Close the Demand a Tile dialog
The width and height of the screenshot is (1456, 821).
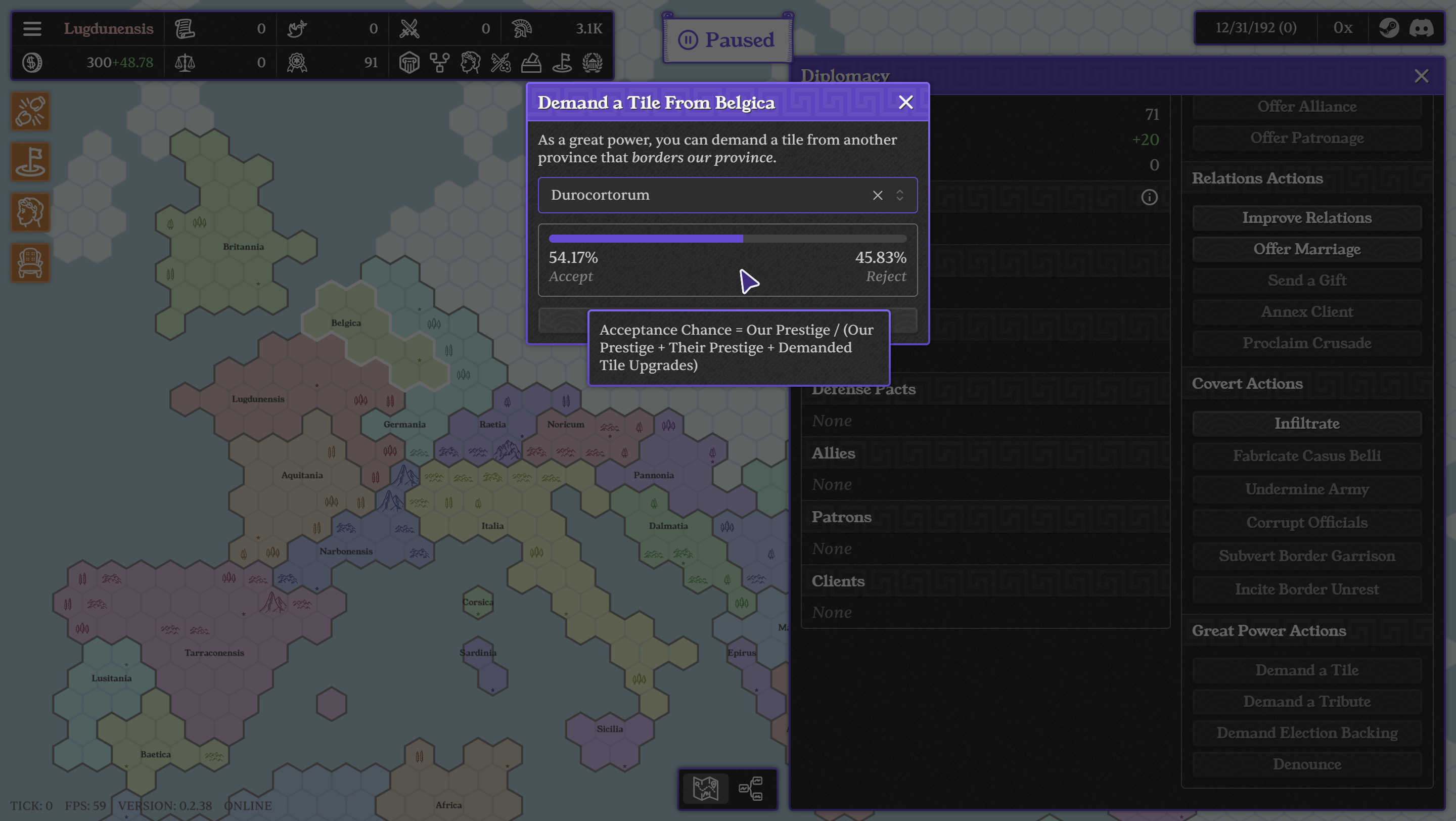pyautogui.click(x=905, y=102)
